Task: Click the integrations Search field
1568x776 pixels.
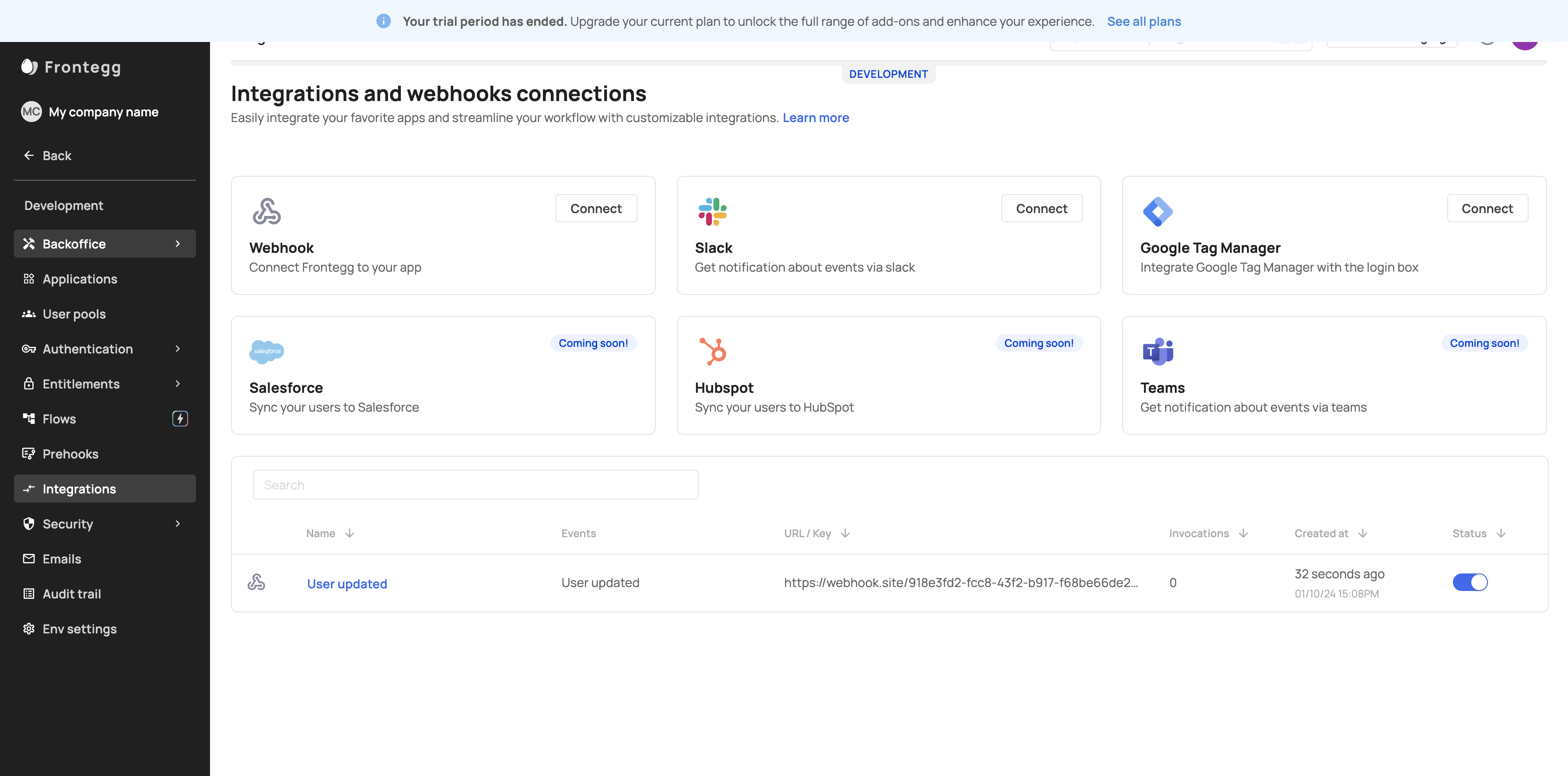Action: (x=476, y=485)
